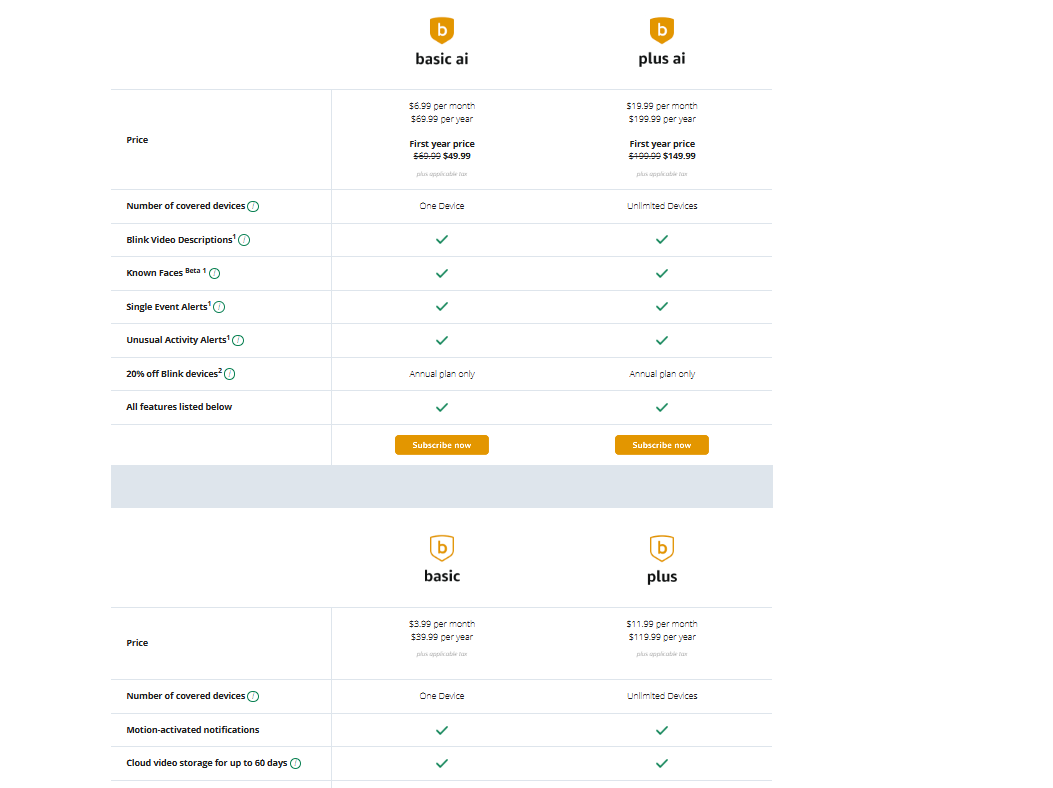Subscribe now to the basic ai plan

tap(442, 445)
